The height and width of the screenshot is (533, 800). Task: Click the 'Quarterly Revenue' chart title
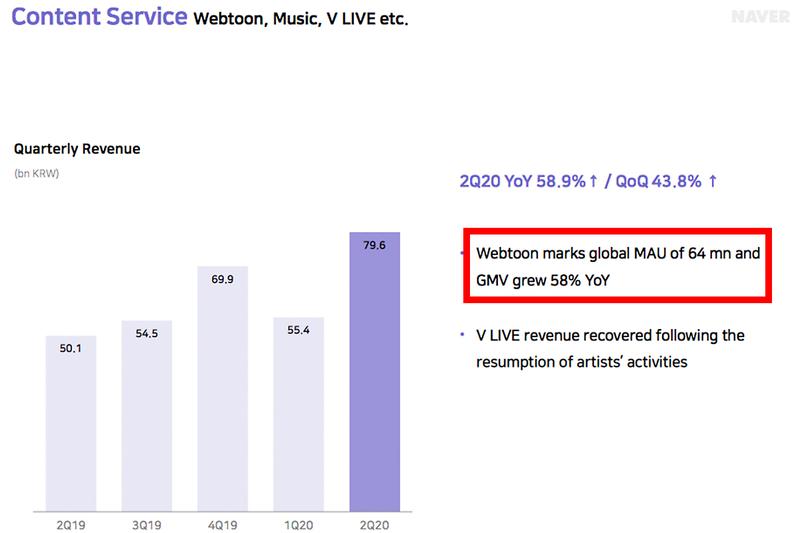(x=77, y=149)
